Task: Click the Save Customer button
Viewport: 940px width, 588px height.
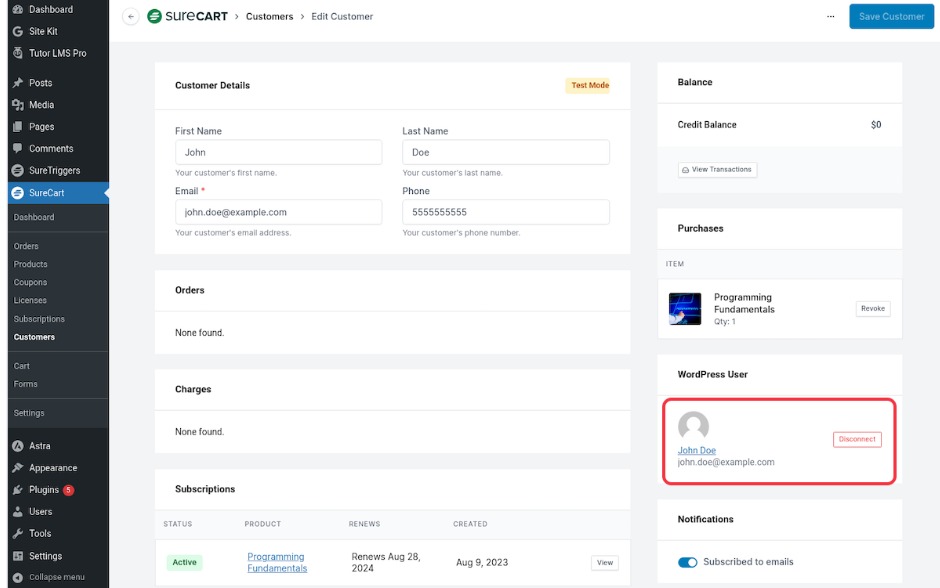Action: tap(890, 17)
